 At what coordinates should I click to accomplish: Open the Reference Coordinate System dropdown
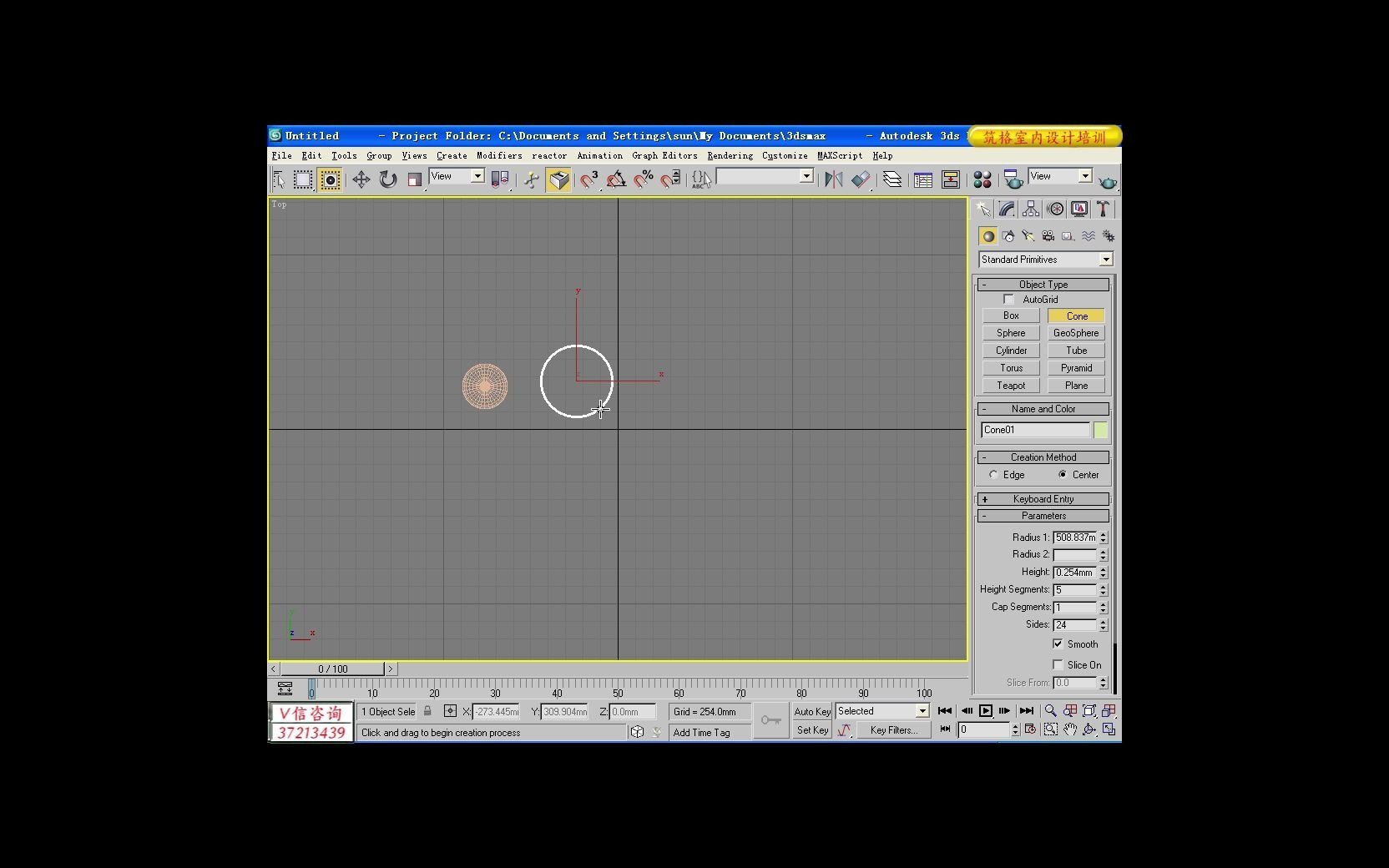(x=477, y=176)
